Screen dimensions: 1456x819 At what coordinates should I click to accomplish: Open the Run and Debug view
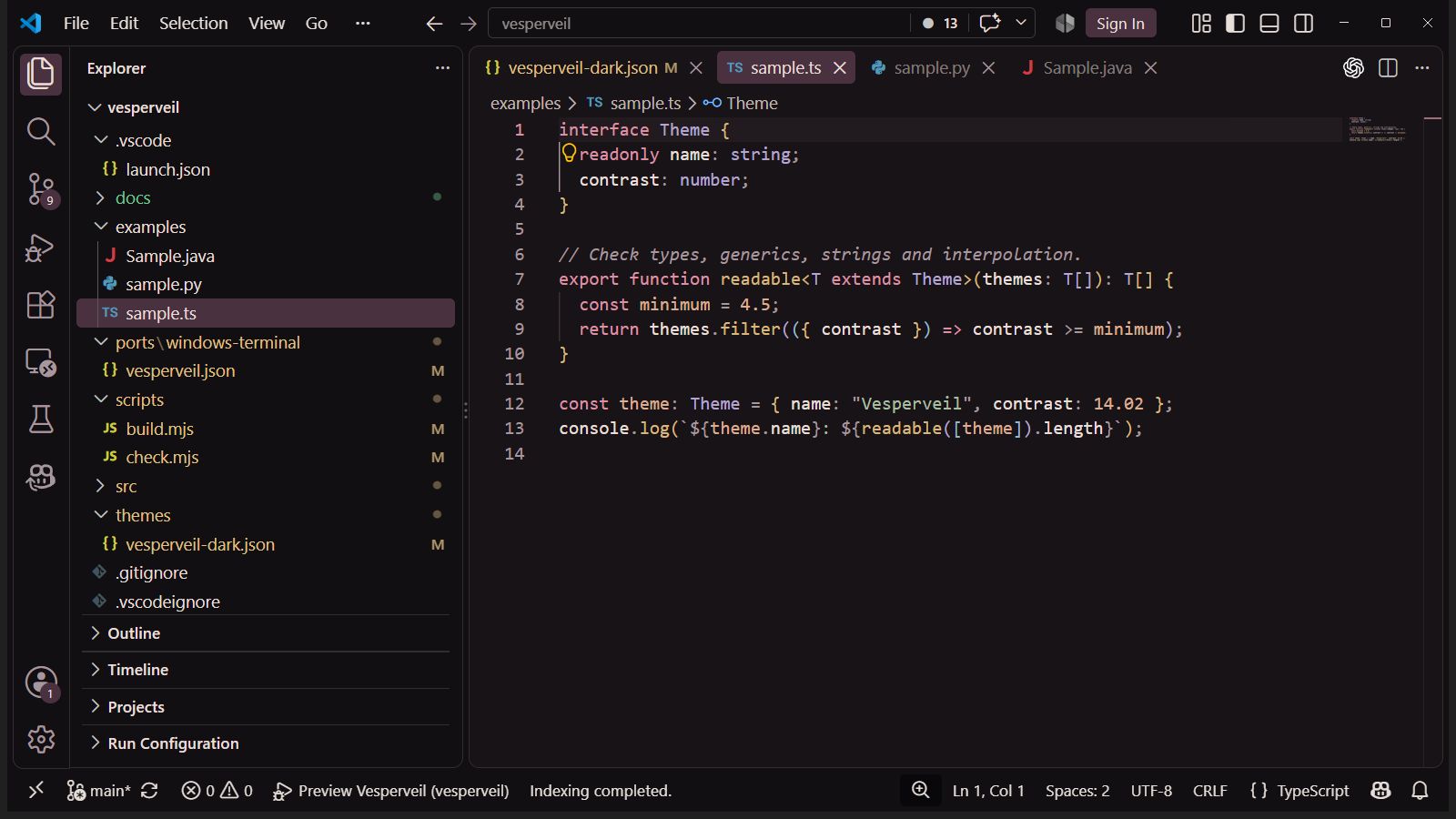[x=41, y=248]
